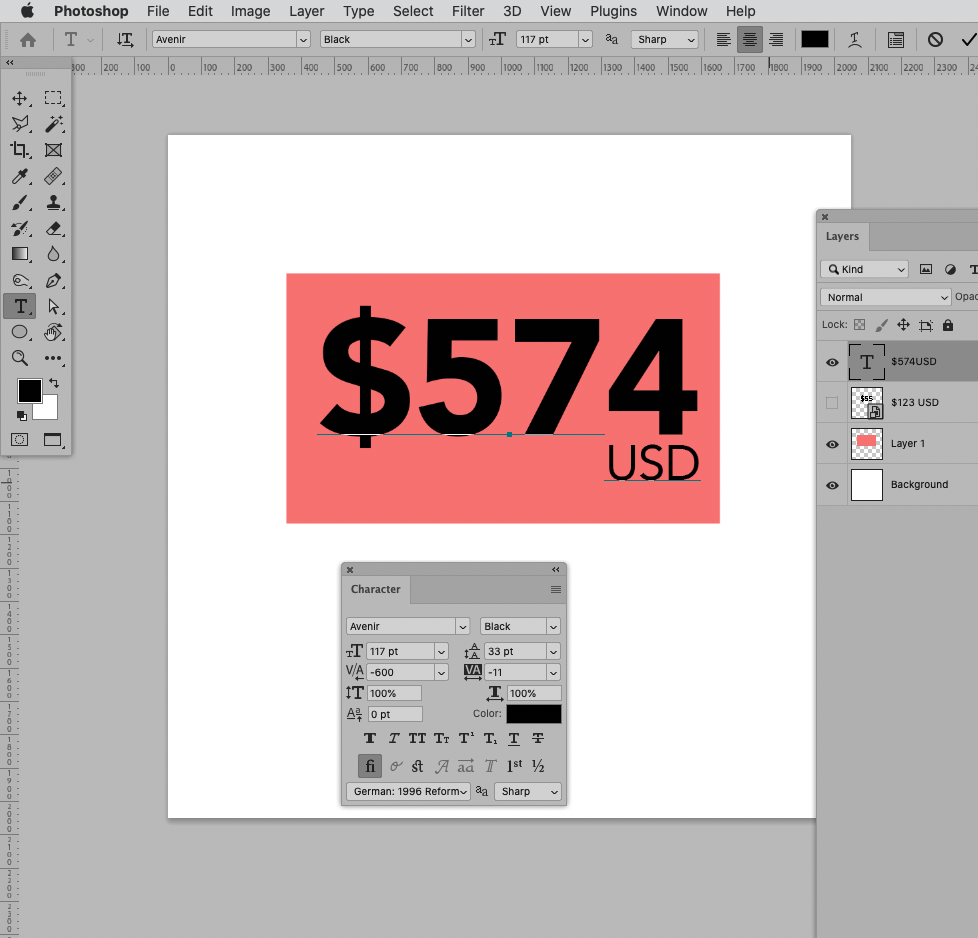Select the Pen tool

click(x=53, y=281)
